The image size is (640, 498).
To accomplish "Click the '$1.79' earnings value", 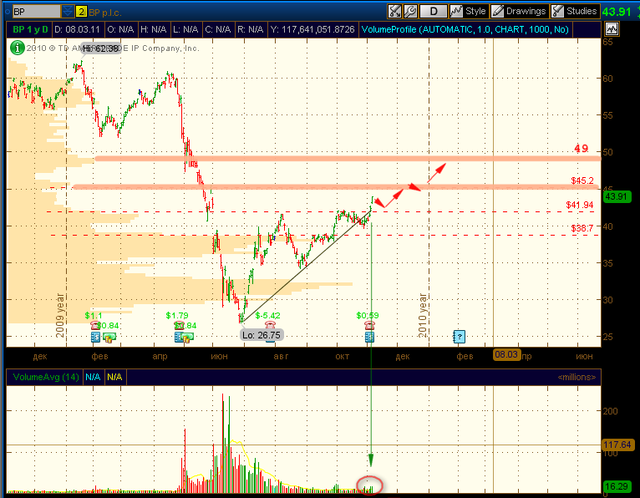I will pos(177,316).
